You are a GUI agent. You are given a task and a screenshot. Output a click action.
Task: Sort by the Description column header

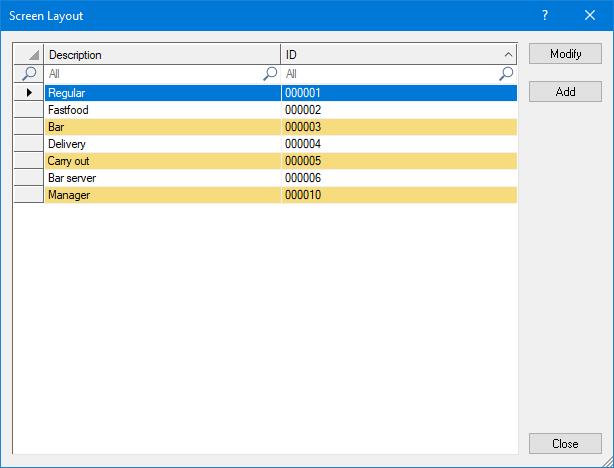pyautogui.click(x=162, y=55)
